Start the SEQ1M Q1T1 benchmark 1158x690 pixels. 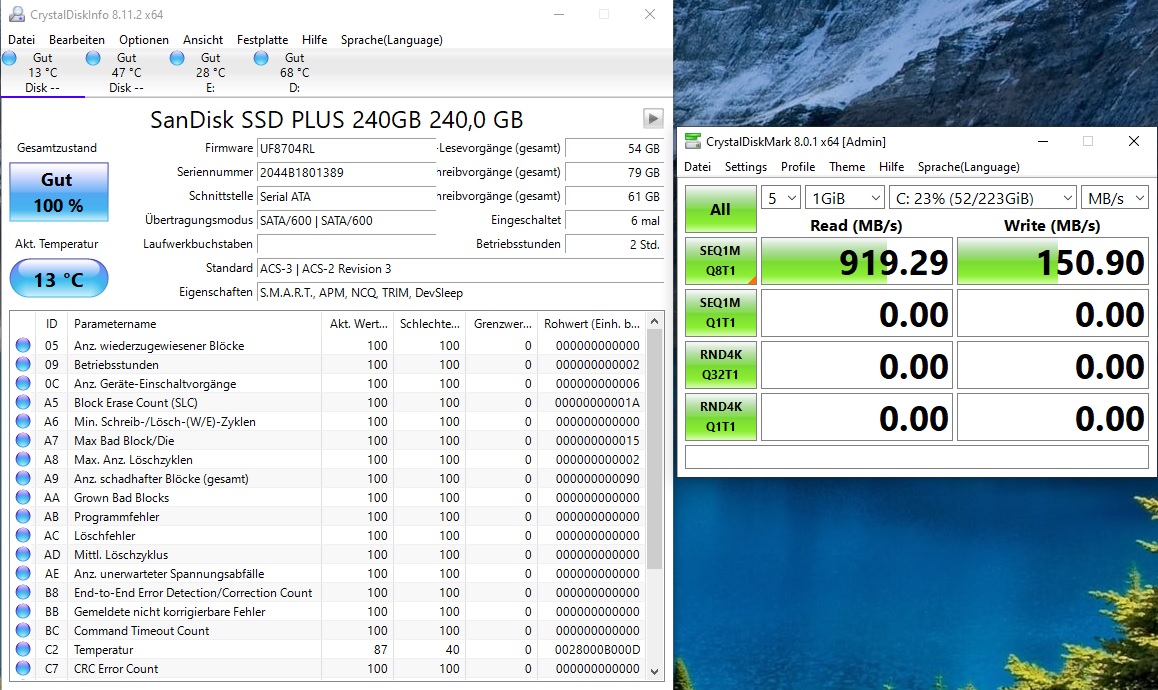[720, 312]
